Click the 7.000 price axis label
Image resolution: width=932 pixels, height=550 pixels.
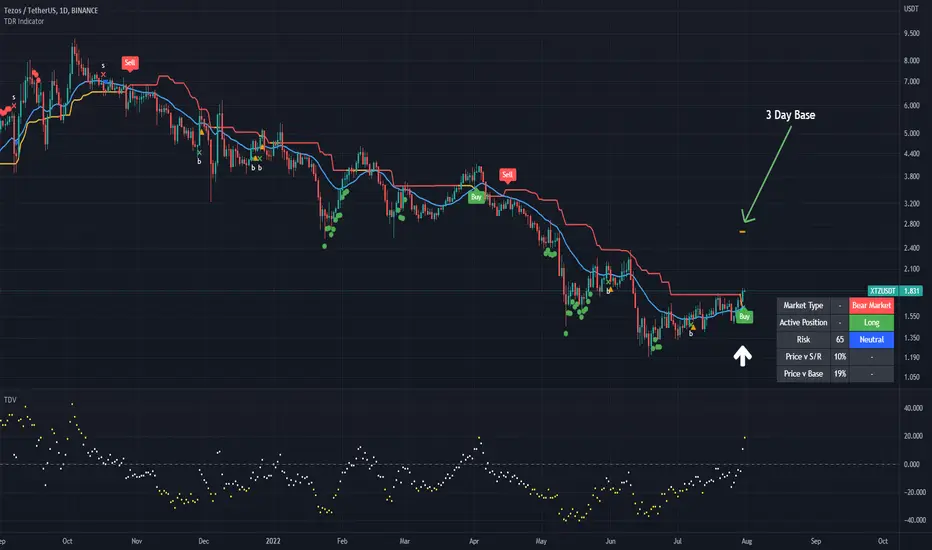click(x=911, y=81)
